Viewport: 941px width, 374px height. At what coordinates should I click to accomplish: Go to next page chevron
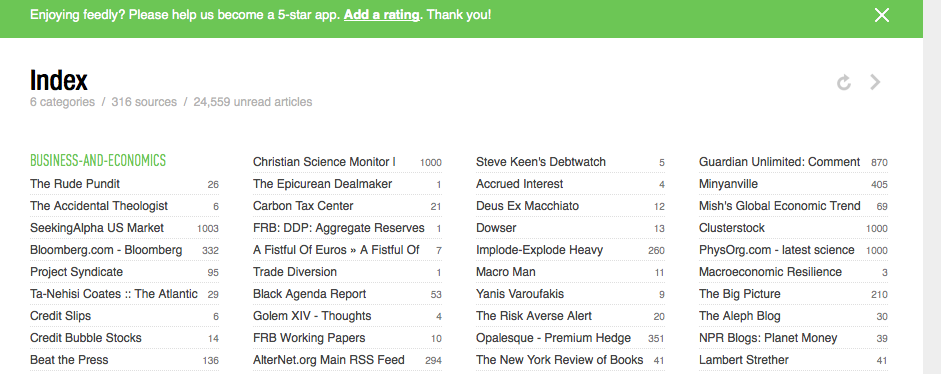tap(876, 82)
